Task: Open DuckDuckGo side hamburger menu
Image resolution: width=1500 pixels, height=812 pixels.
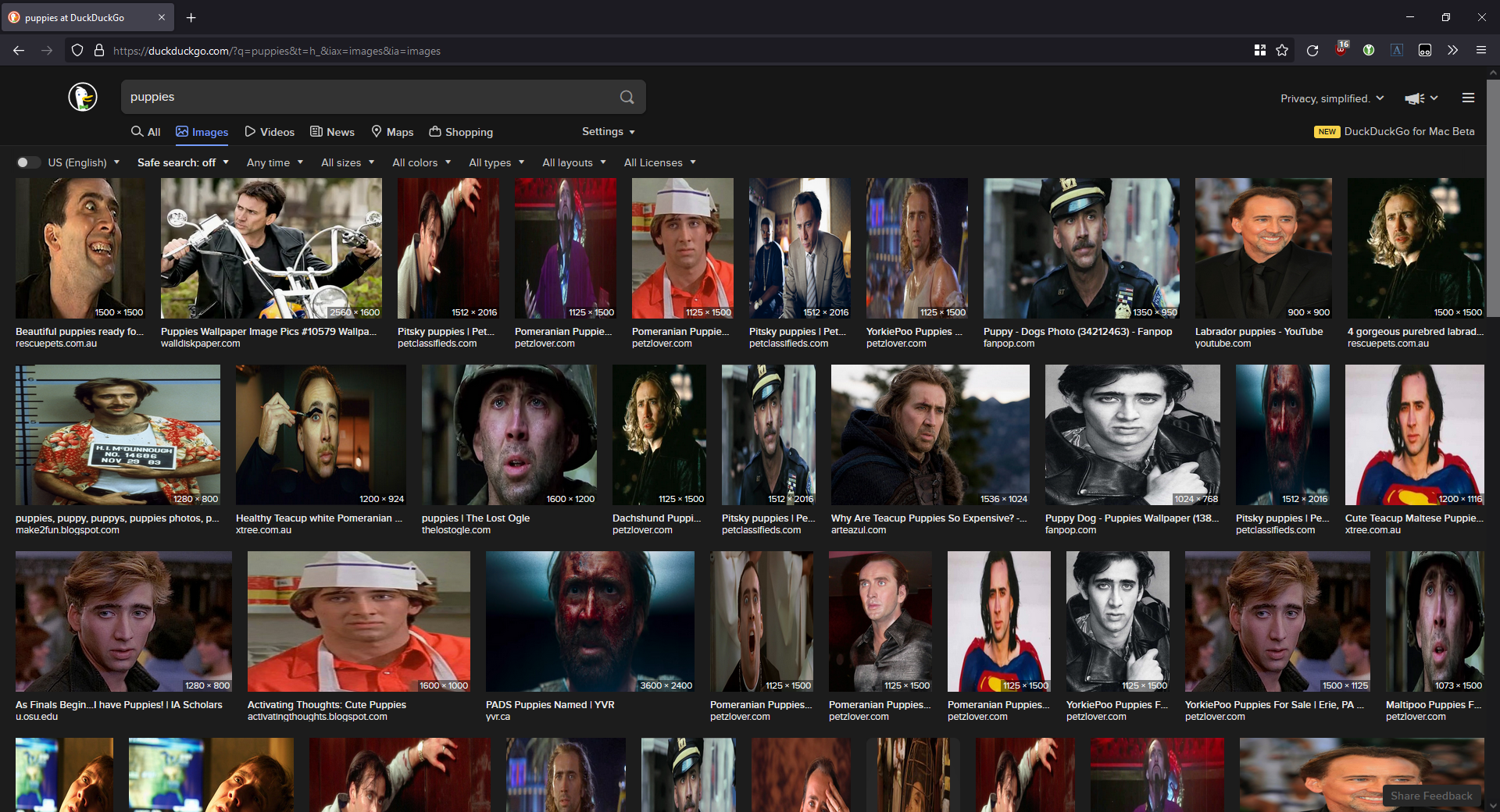Action: (1468, 98)
